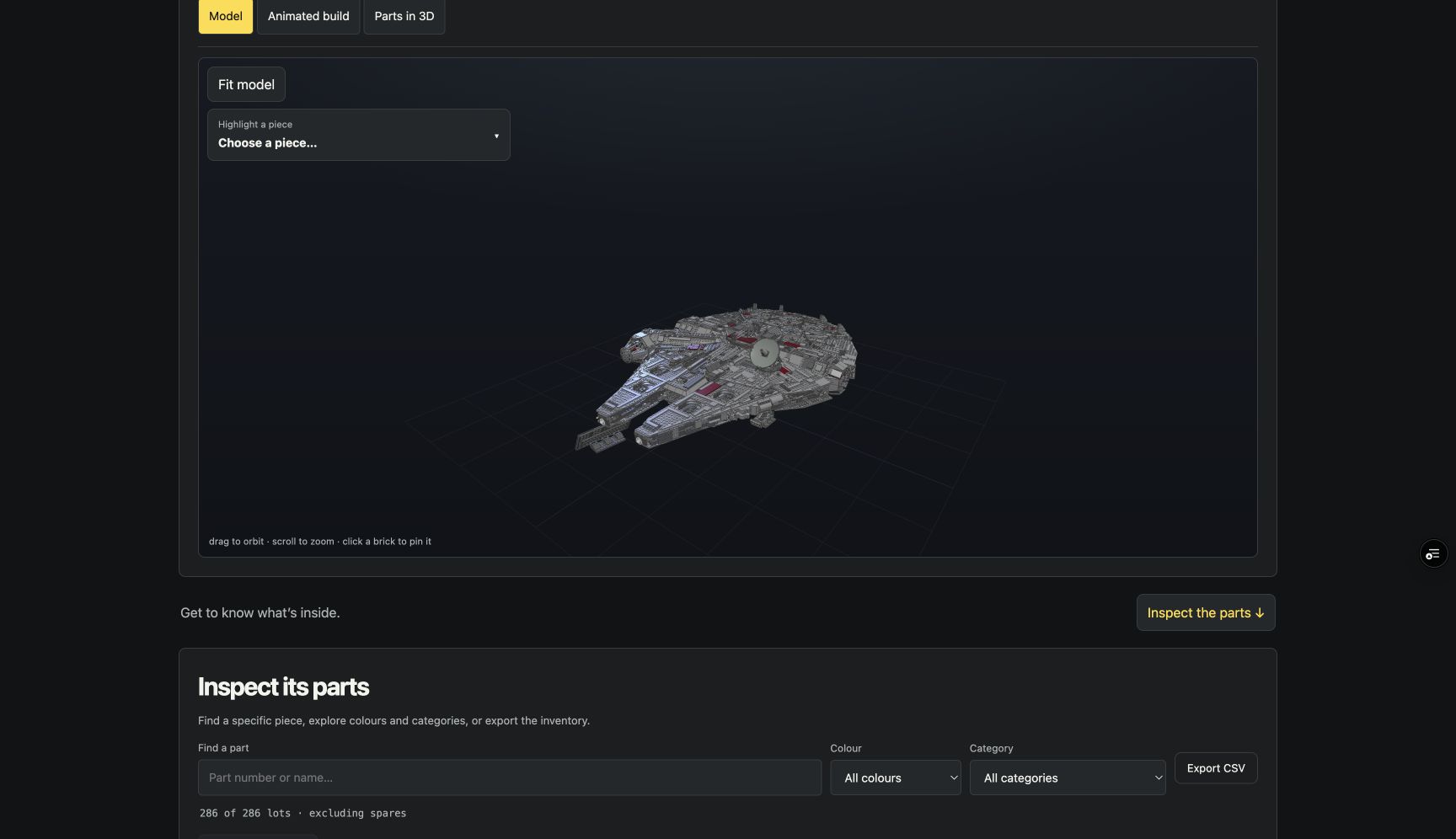Open the All categories dropdown
The height and width of the screenshot is (839, 1456).
pyautogui.click(x=1068, y=778)
